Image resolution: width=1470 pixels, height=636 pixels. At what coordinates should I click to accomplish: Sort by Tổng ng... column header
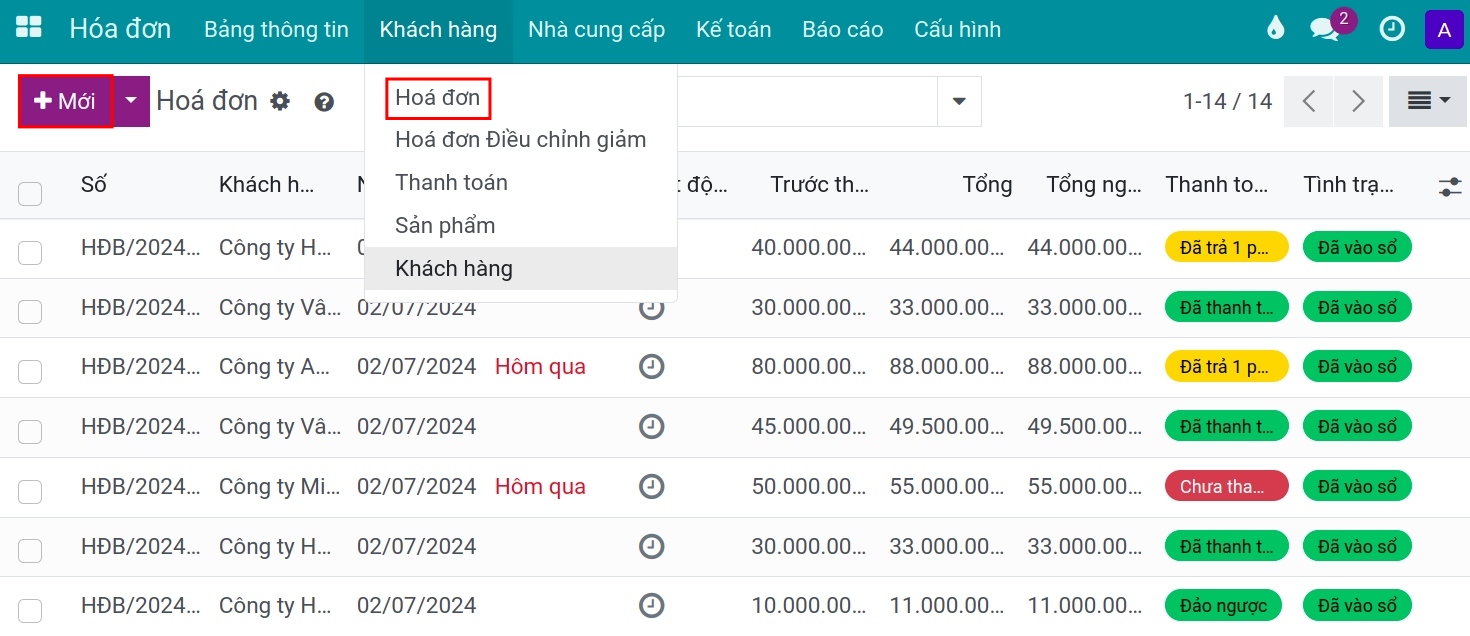tap(1094, 184)
